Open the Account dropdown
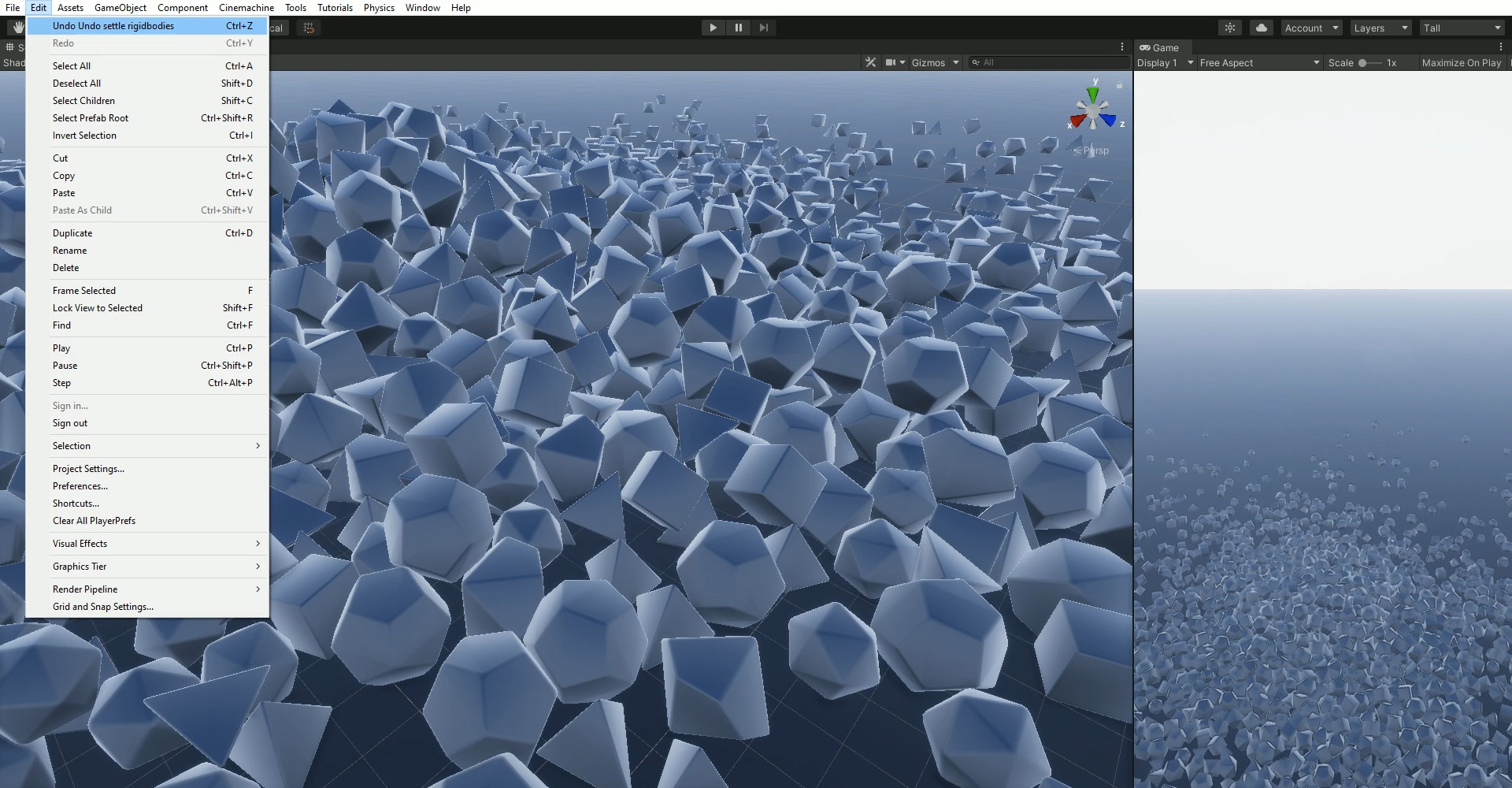The image size is (1512, 788). [1311, 28]
